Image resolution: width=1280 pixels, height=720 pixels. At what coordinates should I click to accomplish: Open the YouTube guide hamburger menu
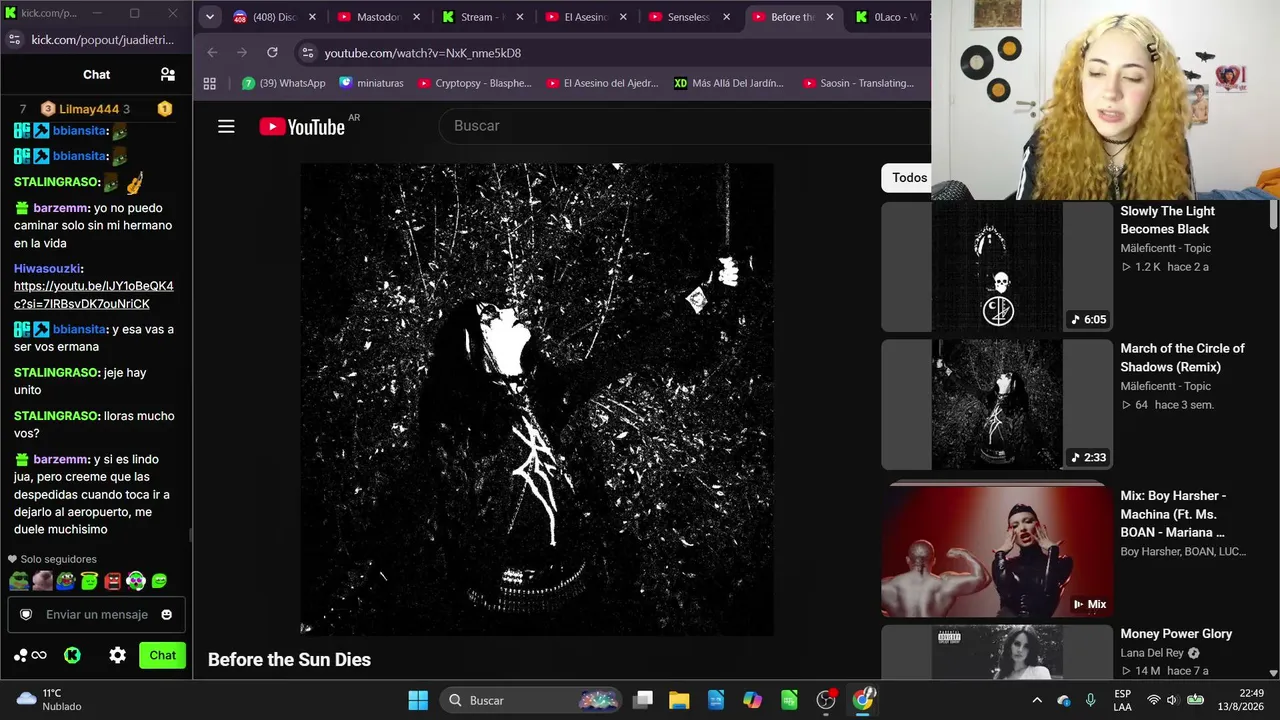coord(226,126)
